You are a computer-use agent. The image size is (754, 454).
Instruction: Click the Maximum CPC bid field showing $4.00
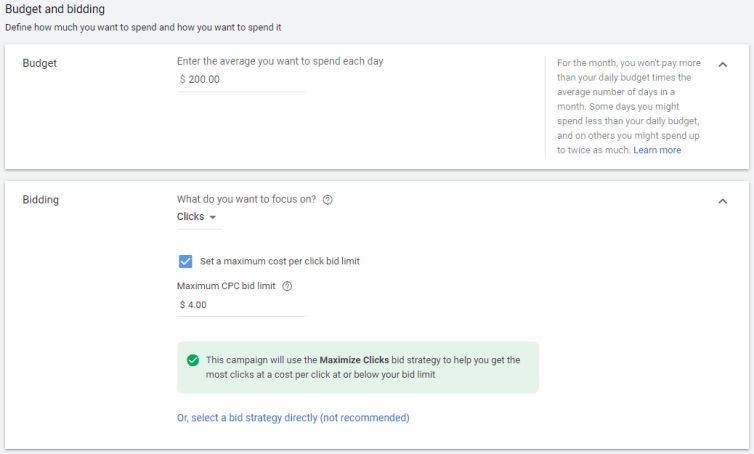coord(241,305)
